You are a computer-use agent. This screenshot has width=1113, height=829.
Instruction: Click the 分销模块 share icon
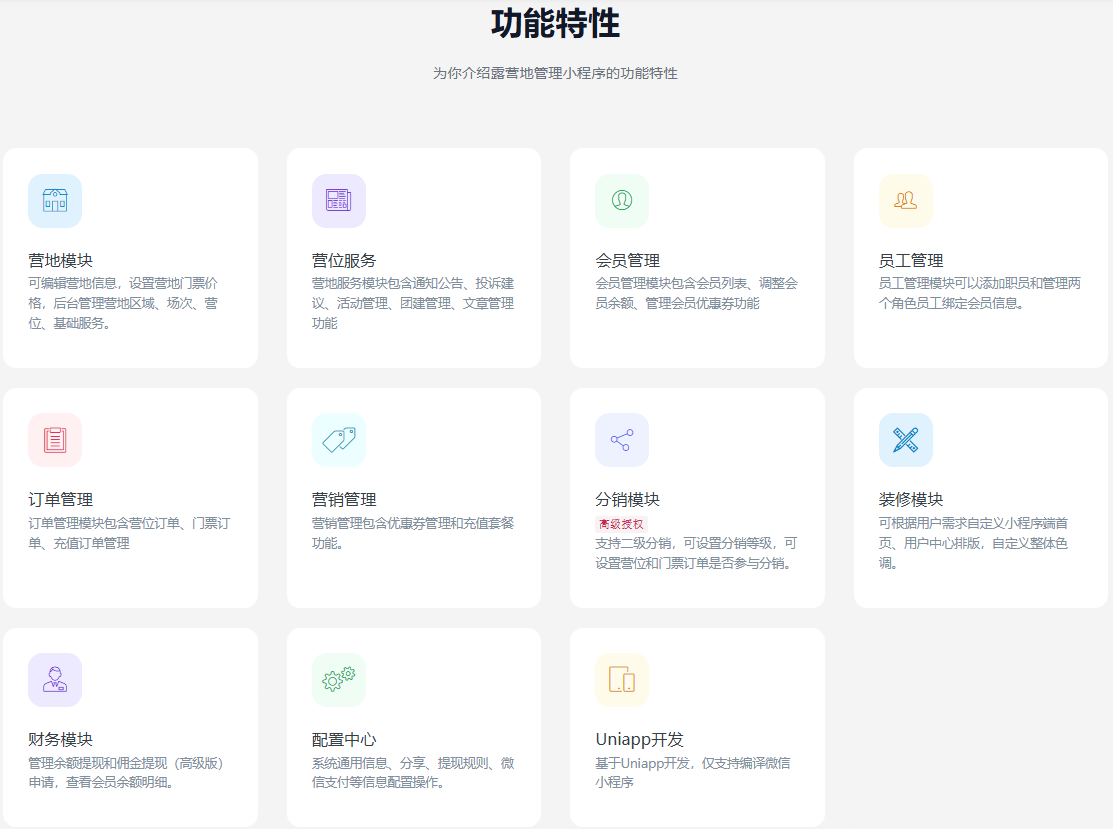[622, 440]
